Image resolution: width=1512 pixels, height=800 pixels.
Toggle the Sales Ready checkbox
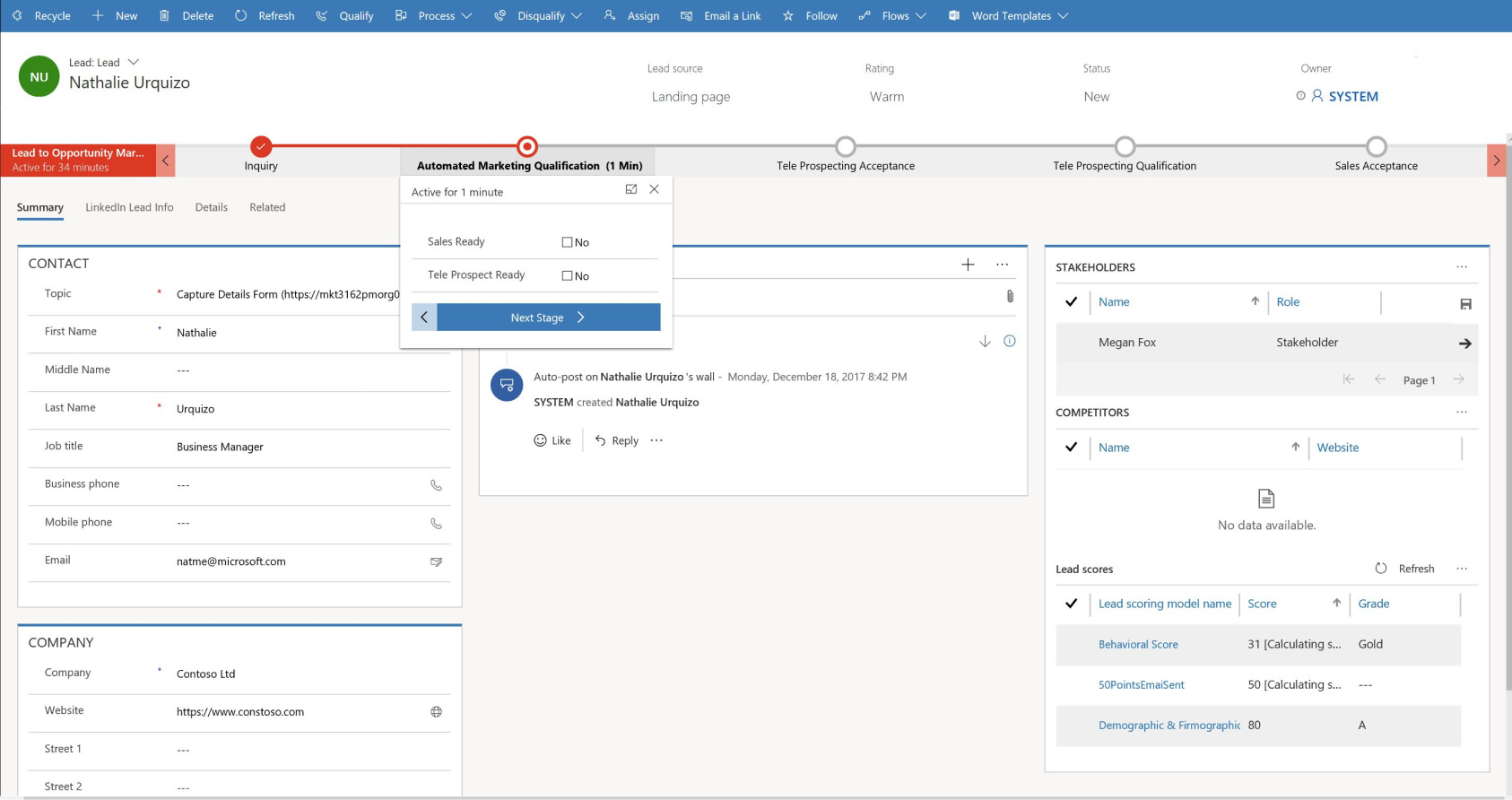pyautogui.click(x=567, y=242)
